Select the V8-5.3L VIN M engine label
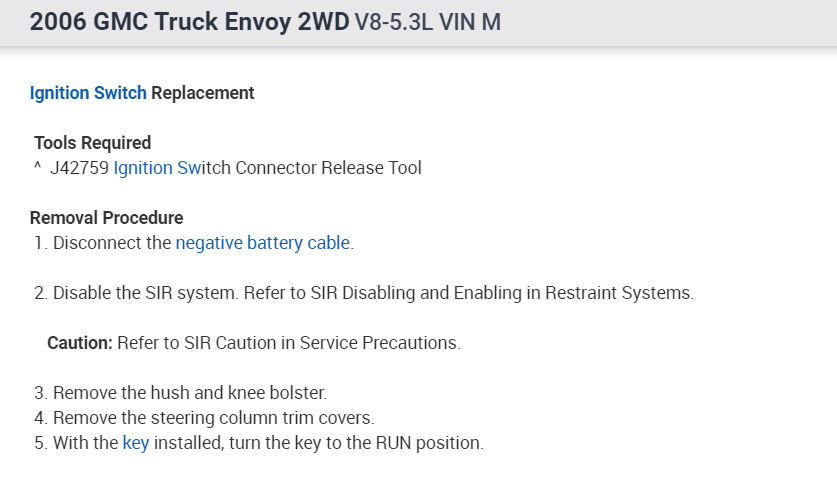The height and width of the screenshot is (483, 837). [428, 22]
